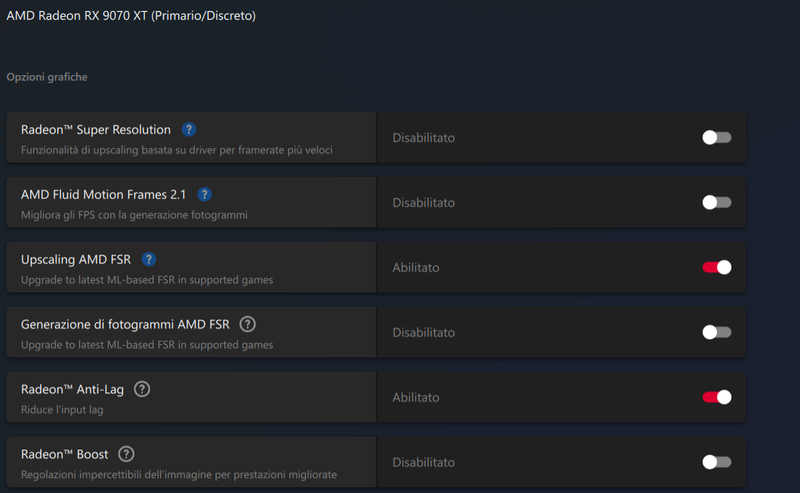
Task: Click help icon next to Radeon Super Resolution
Action: [x=189, y=130]
